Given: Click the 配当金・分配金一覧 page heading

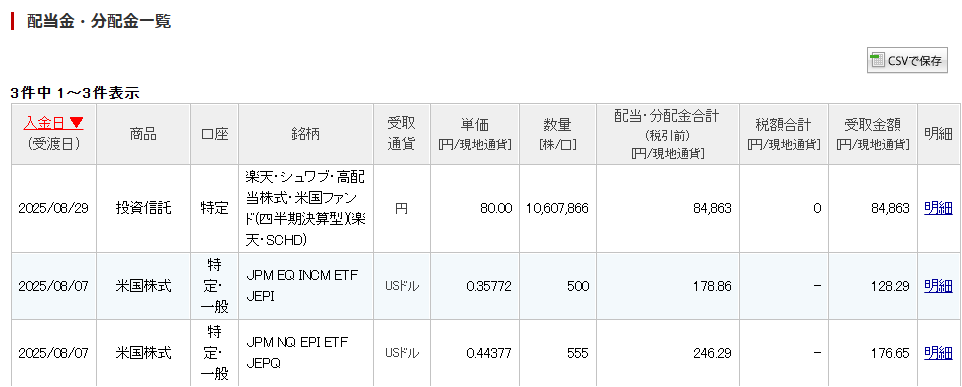Looking at the screenshot, I should coord(99,21).
